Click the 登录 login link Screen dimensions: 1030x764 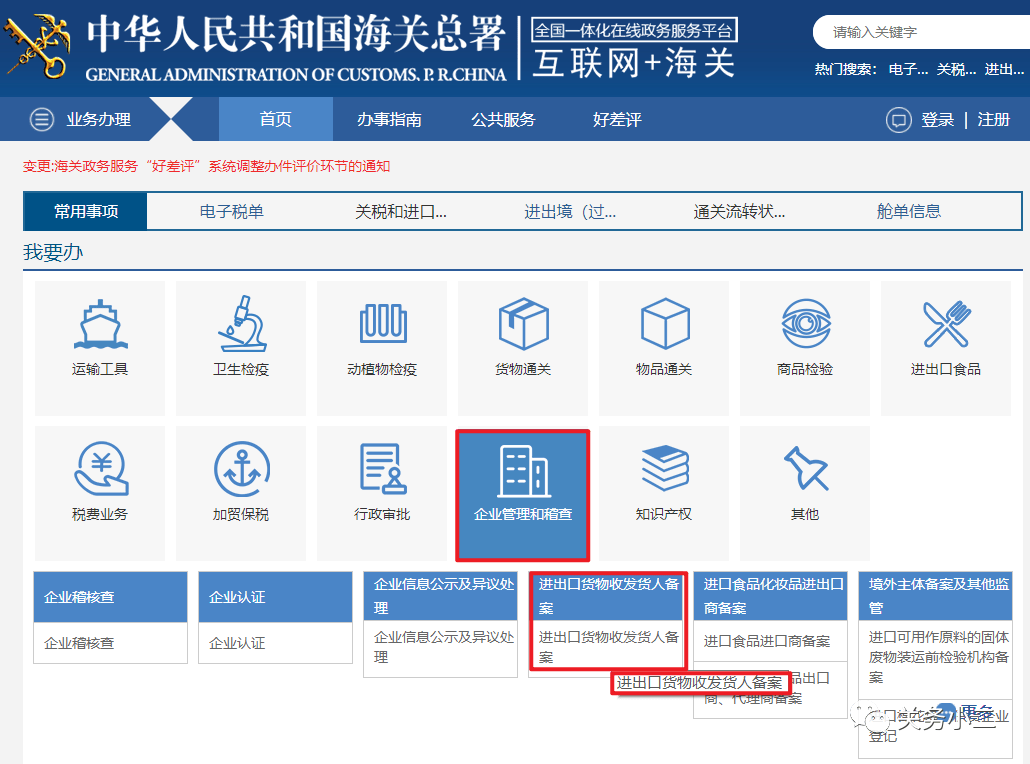coord(937,120)
